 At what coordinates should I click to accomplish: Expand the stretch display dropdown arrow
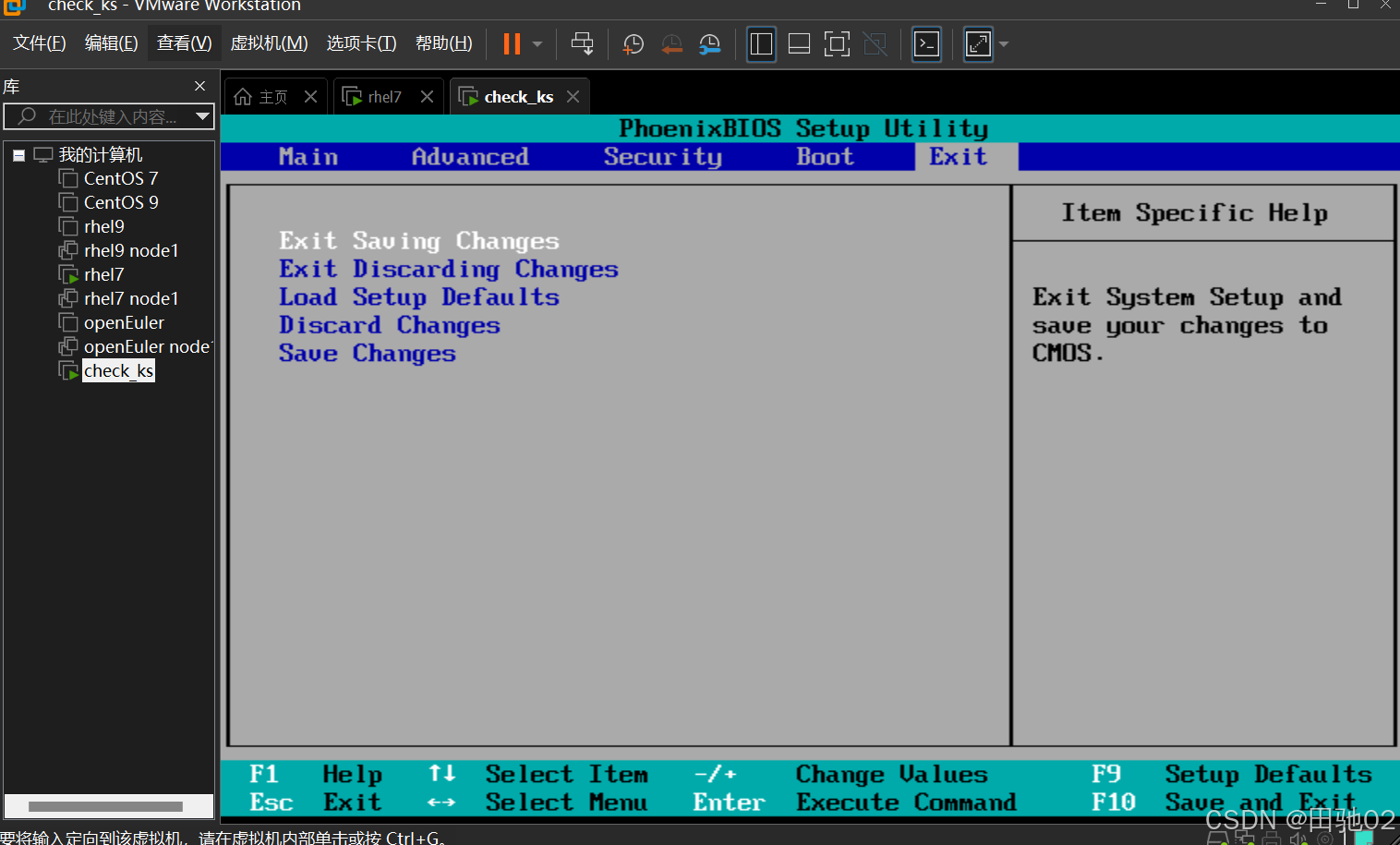(1004, 43)
